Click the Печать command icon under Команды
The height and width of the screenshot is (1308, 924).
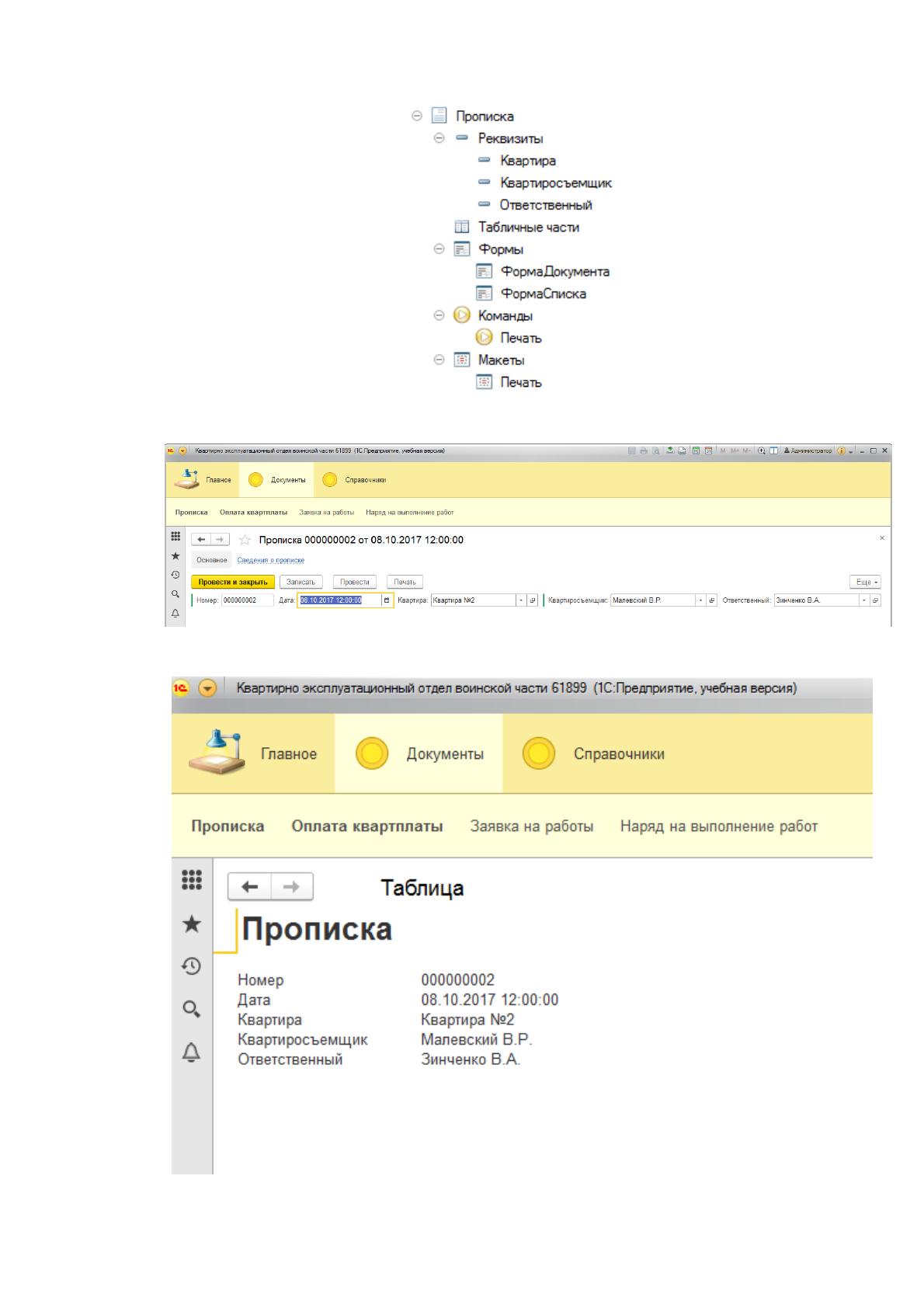484,338
